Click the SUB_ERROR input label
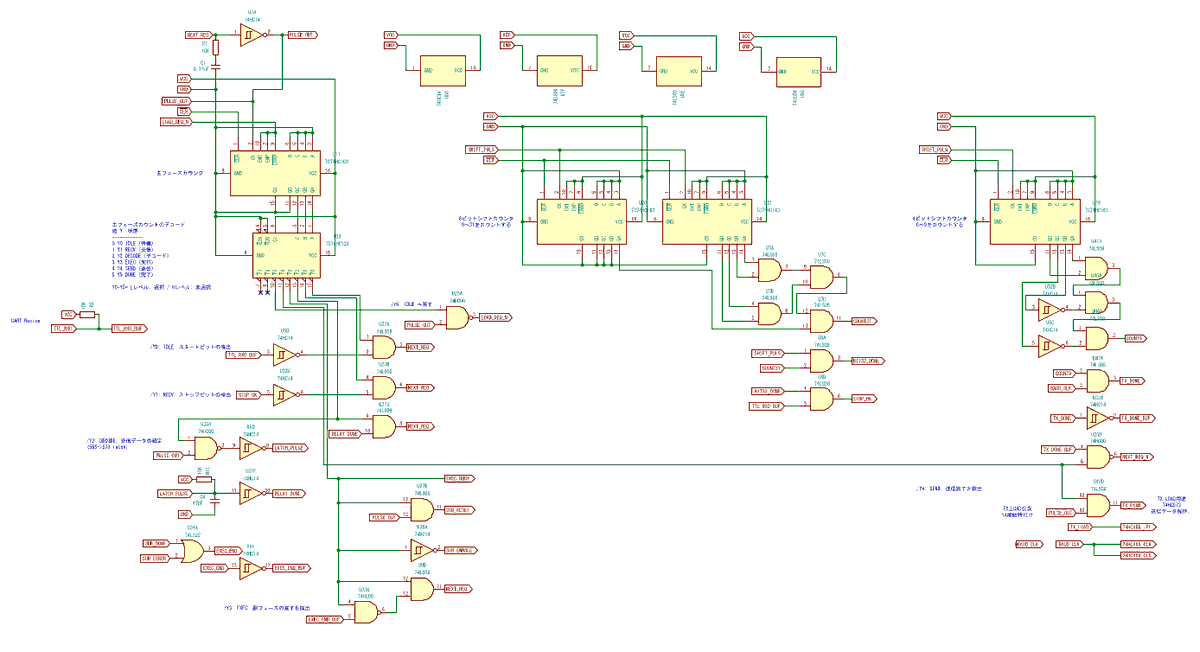 coord(154,557)
